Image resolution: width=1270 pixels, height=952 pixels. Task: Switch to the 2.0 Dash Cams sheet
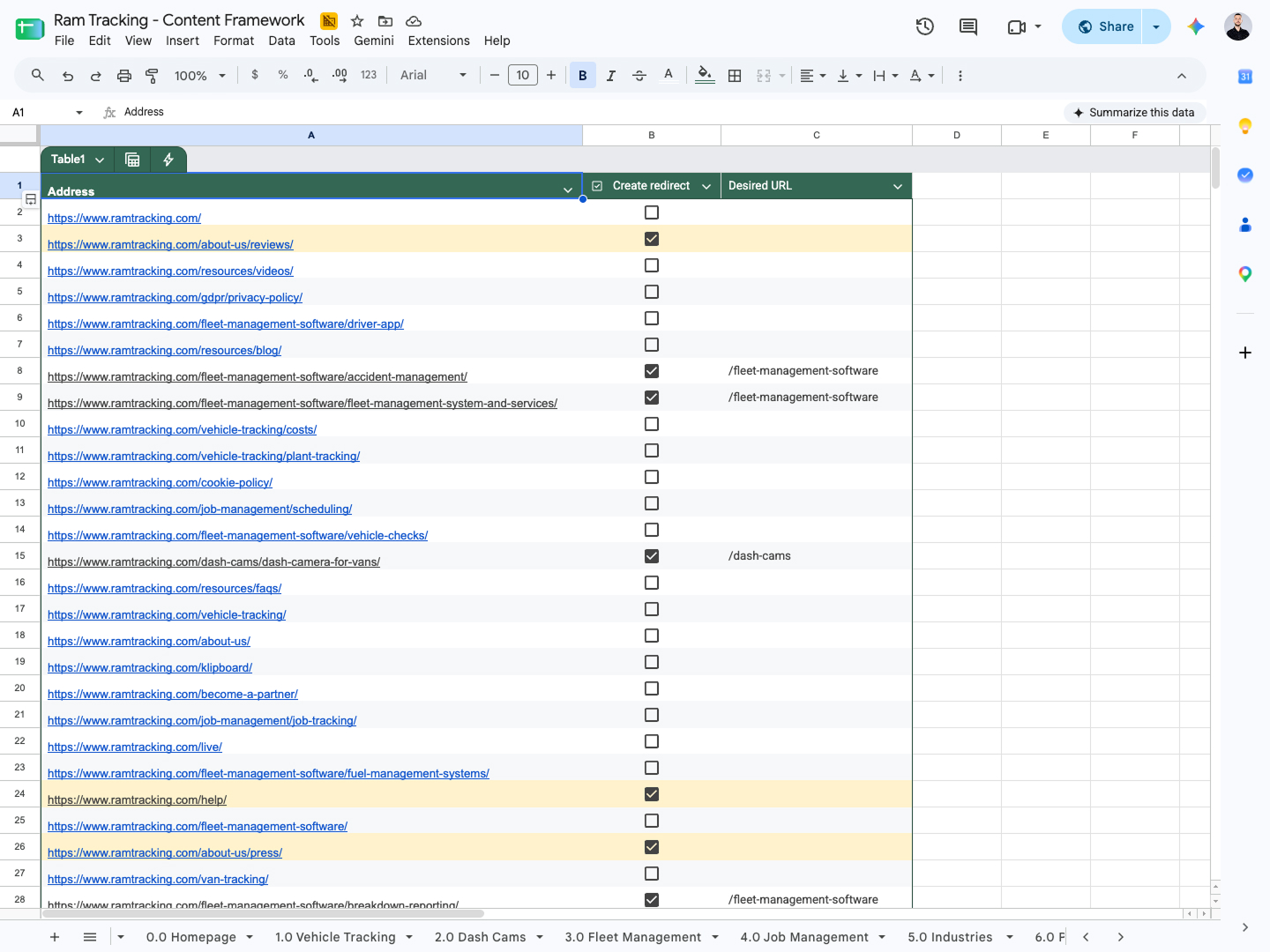click(480, 937)
